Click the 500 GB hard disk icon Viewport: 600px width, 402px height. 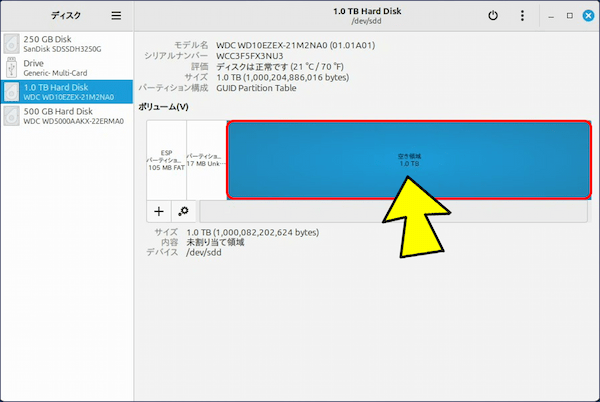[x=12, y=117]
